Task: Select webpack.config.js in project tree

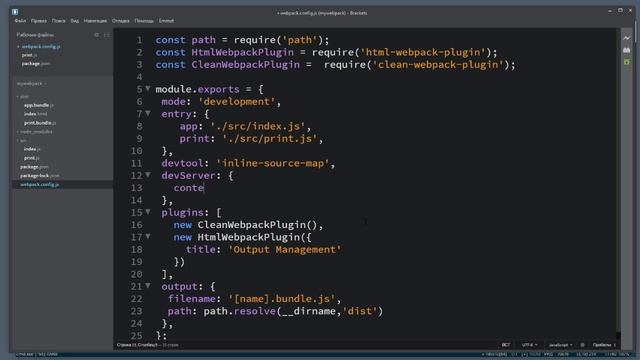Action: [40, 184]
